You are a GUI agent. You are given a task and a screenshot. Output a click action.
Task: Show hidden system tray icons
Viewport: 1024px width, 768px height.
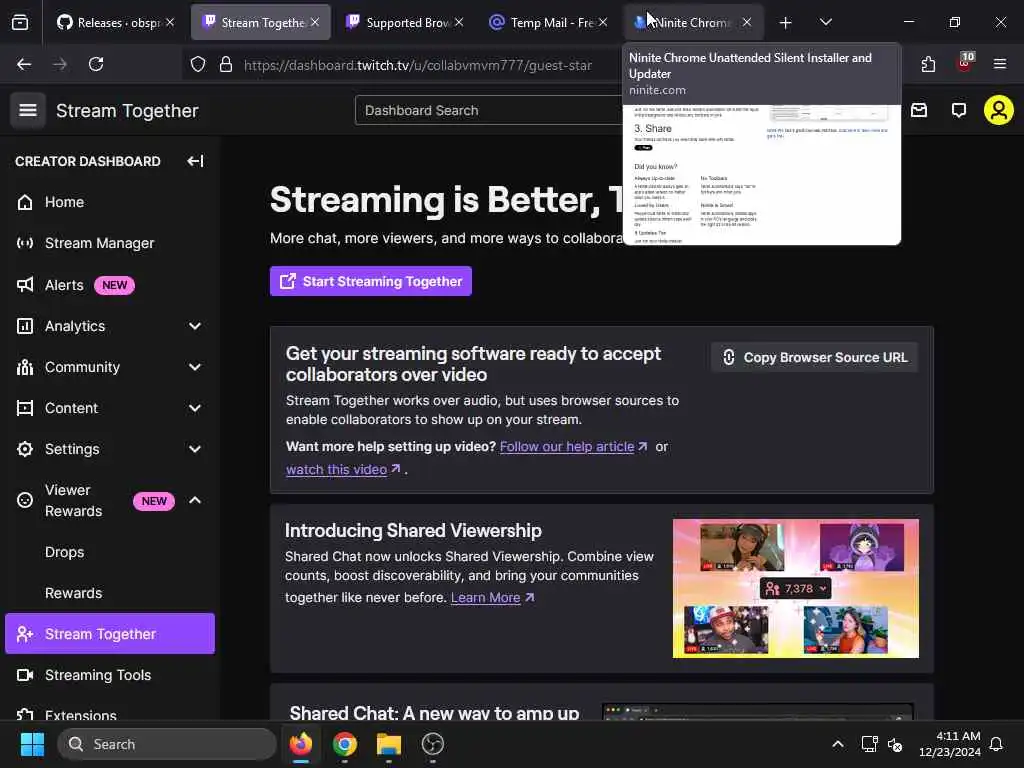tap(837, 744)
